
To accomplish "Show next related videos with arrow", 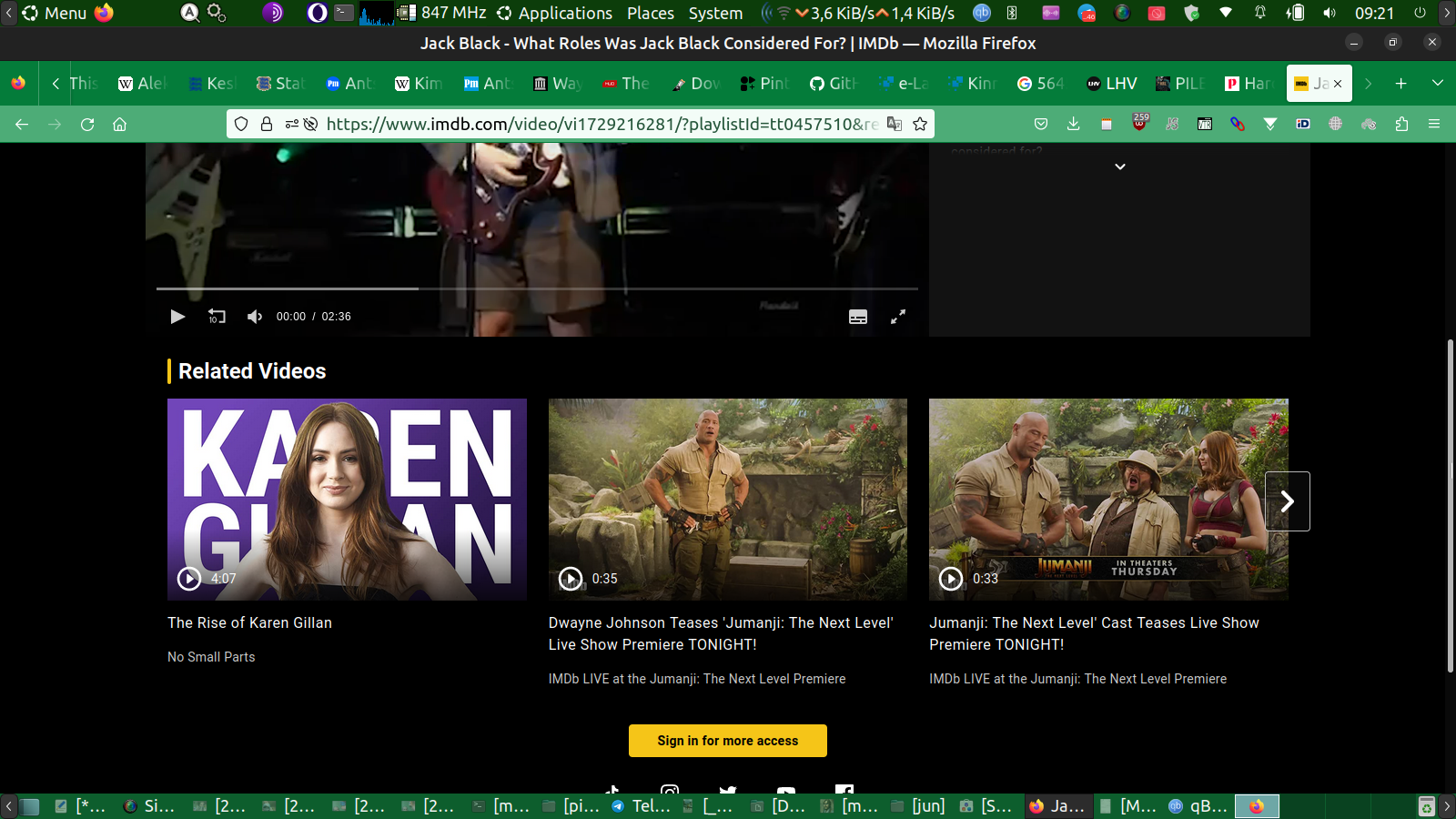I will tap(1287, 501).
